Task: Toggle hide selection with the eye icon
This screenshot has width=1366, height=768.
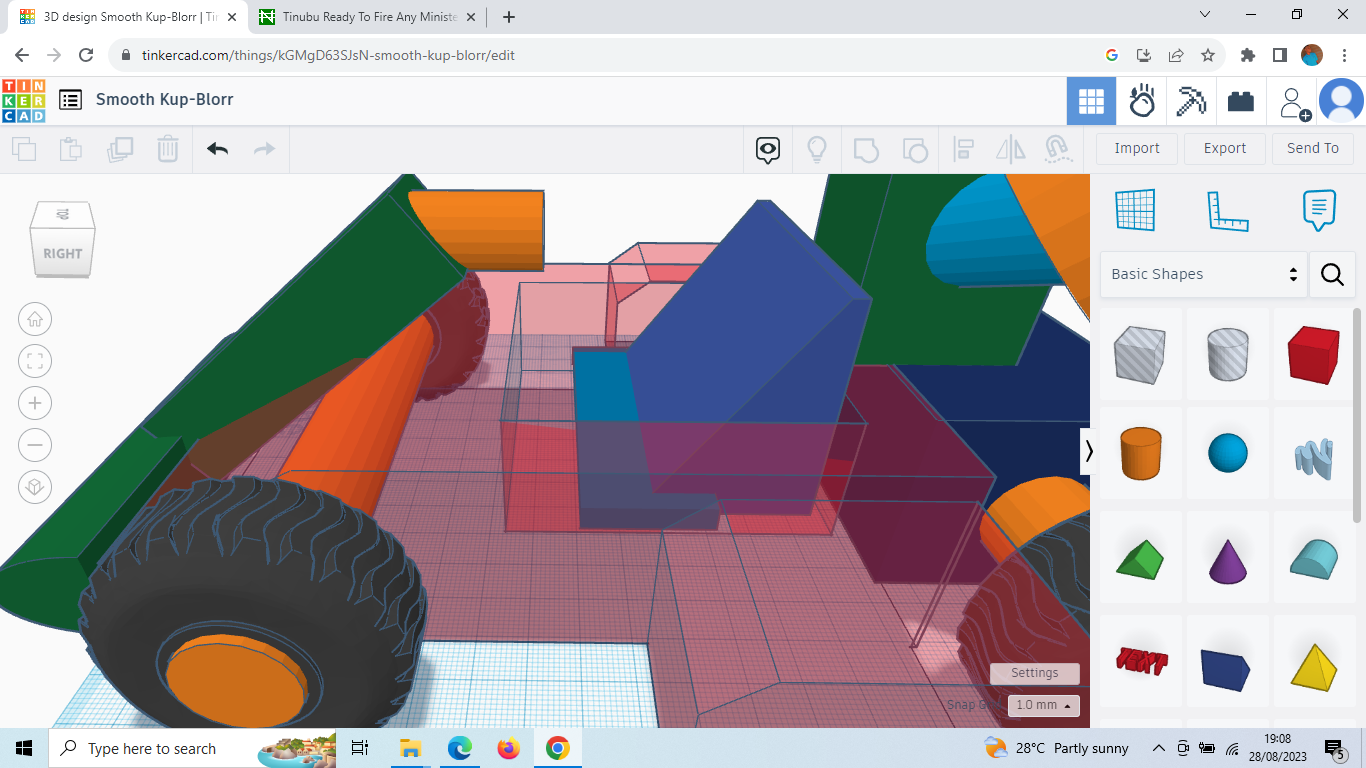Action: 767,148
